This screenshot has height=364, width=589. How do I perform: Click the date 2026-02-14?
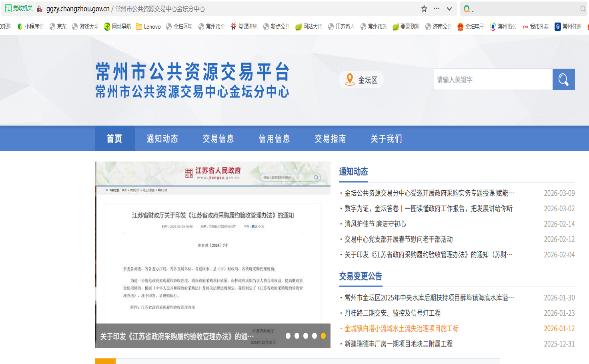[x=559, y=224]
